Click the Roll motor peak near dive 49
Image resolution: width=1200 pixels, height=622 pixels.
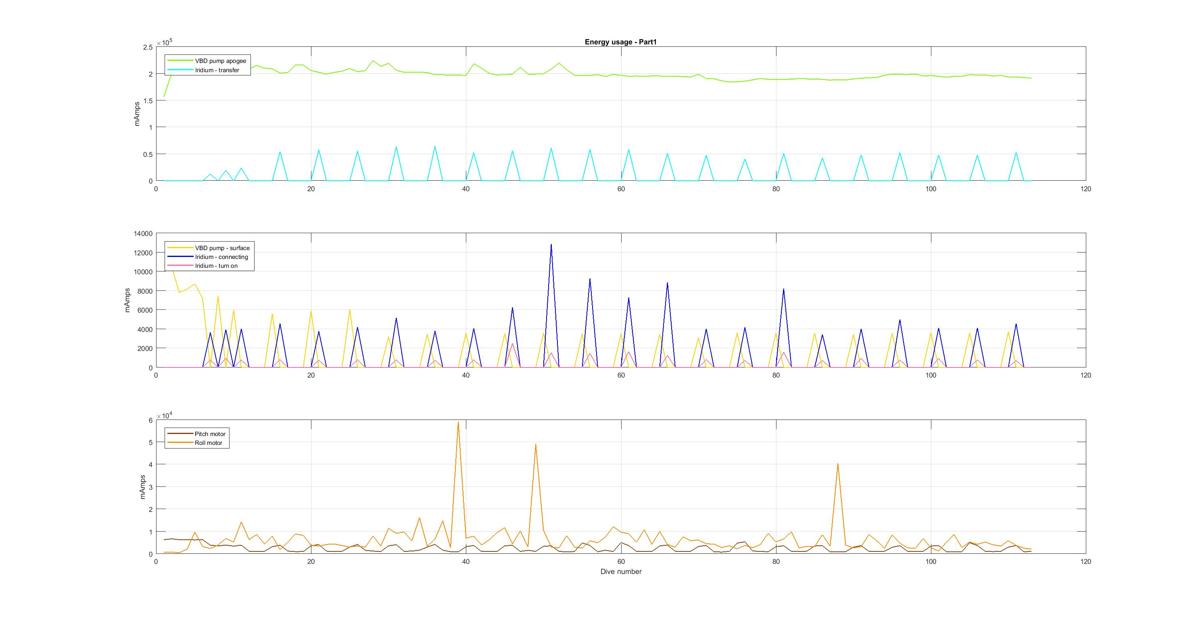coord(536,445)
